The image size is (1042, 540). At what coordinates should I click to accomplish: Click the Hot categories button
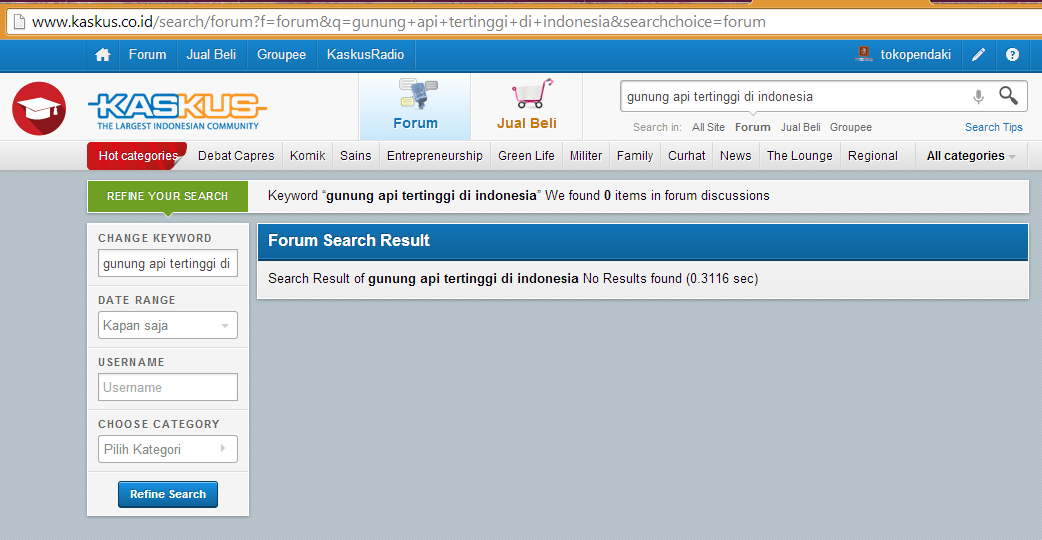(x=137, y=155)
